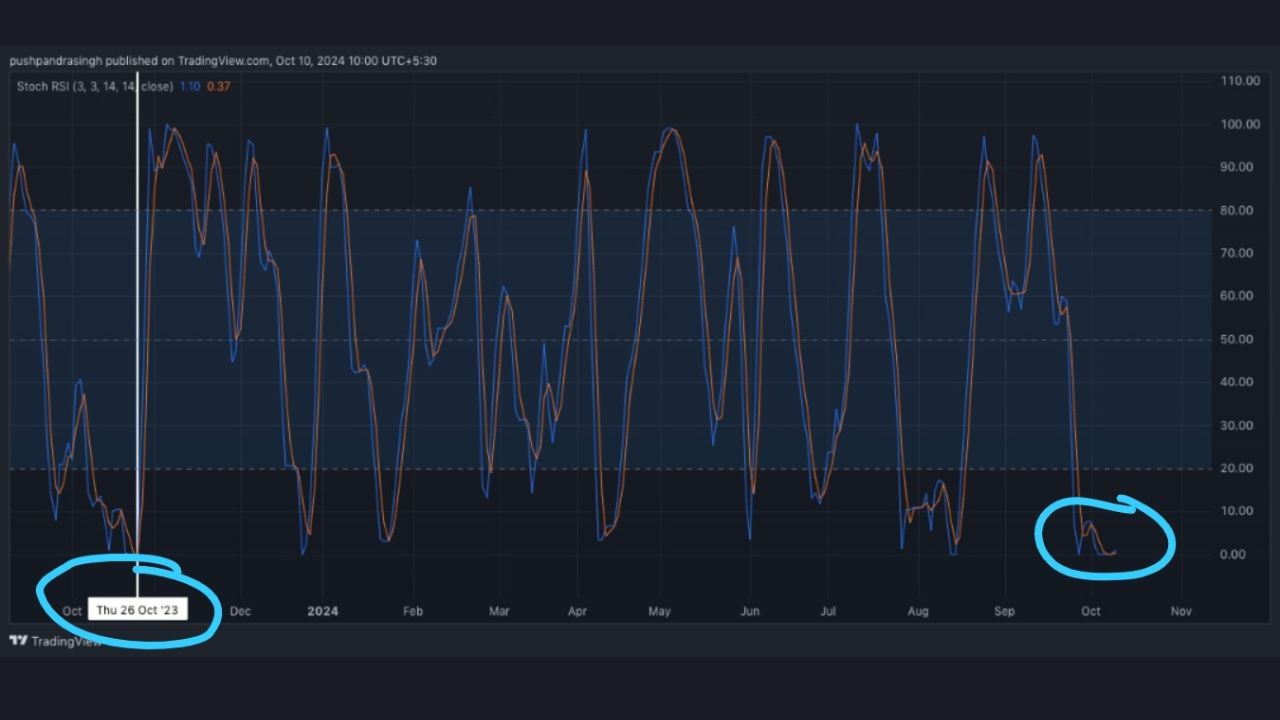Click the Feb label on time axis

(413, 611)
